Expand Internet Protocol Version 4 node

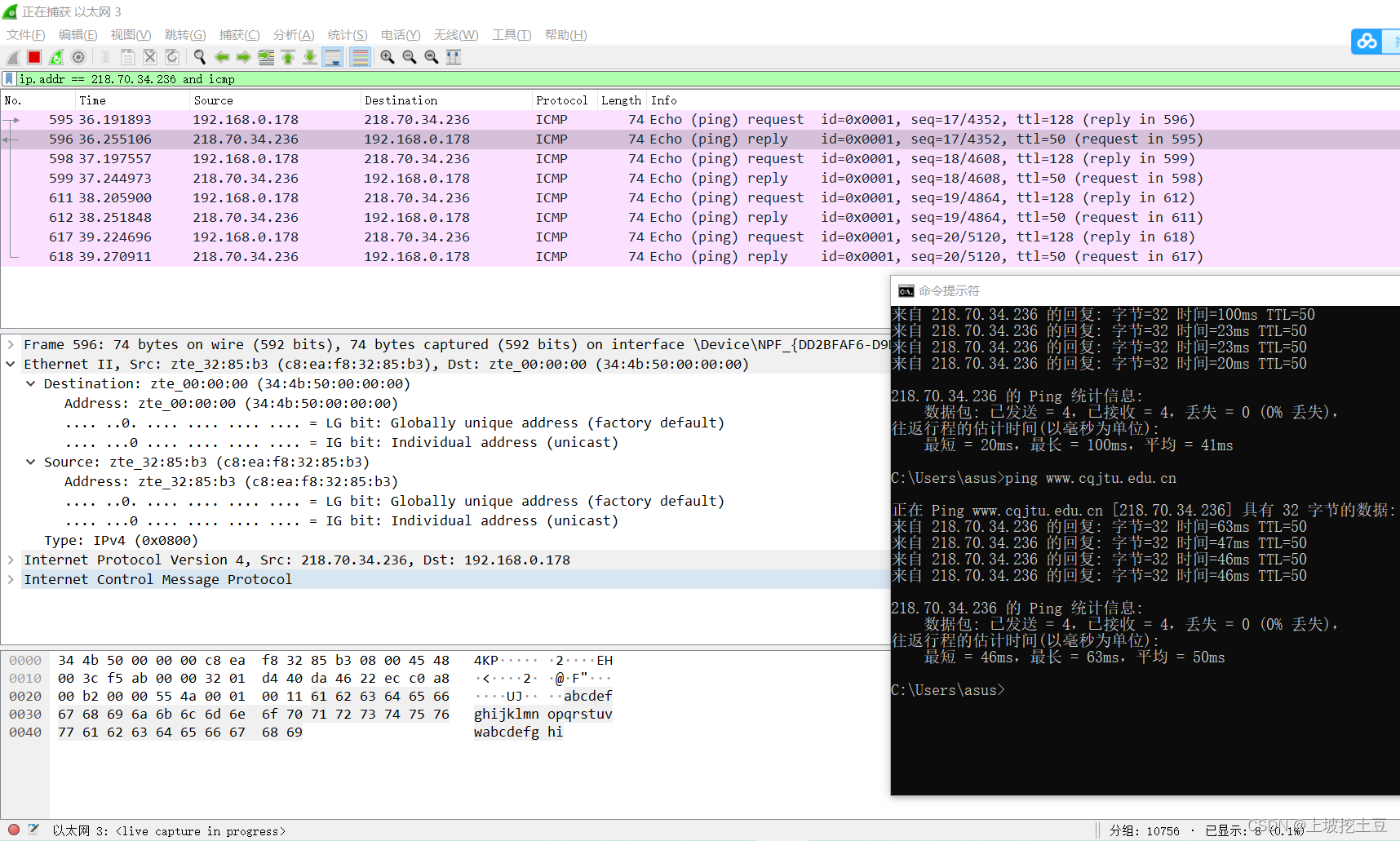11,560
